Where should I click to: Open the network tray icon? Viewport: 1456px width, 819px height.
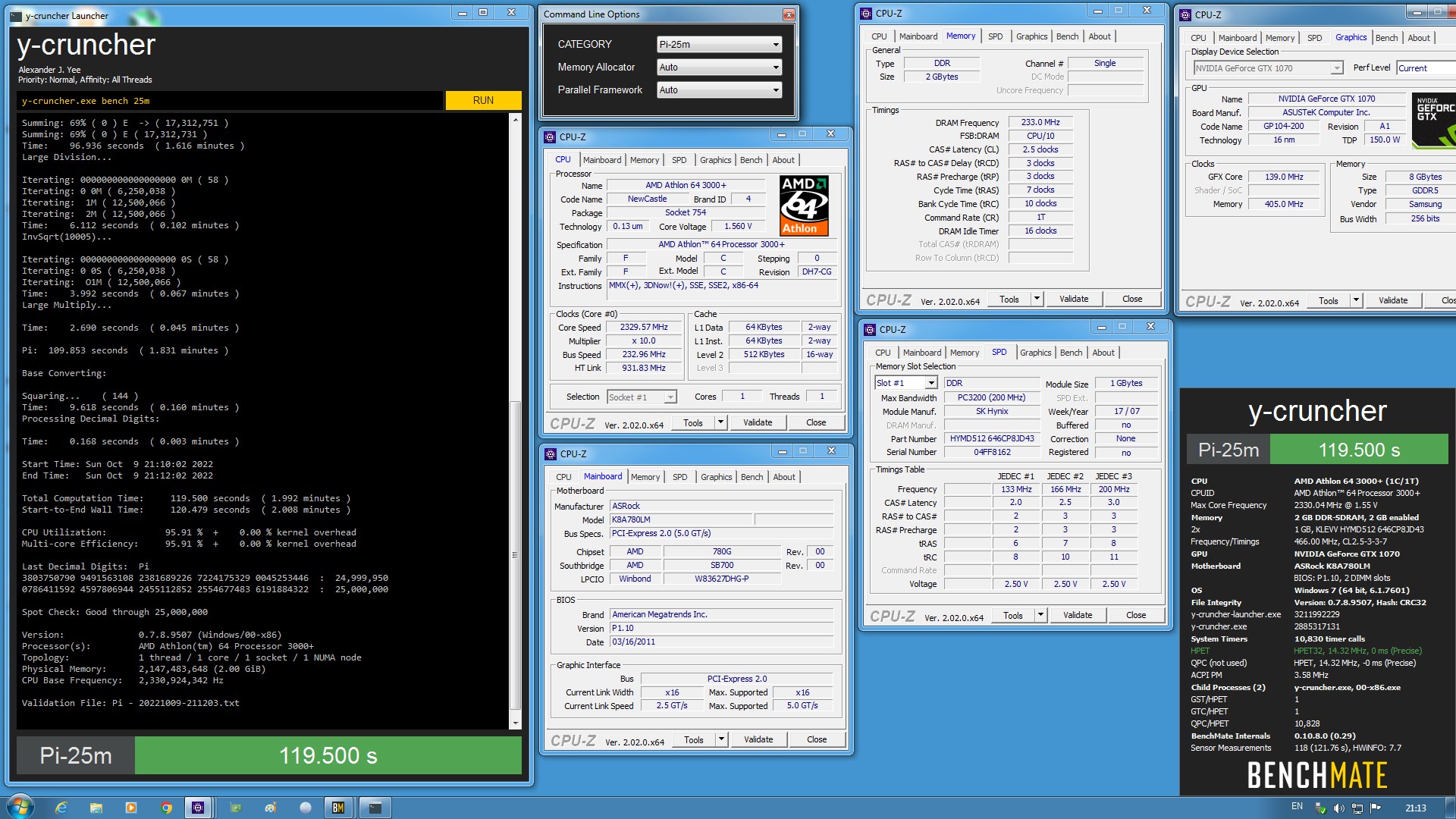click(x=1357, y=808)
